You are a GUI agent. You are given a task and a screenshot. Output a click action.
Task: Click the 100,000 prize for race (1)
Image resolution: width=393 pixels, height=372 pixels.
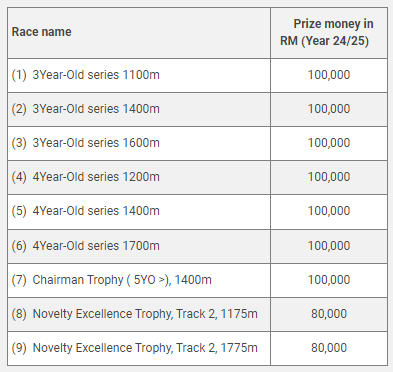click(x=329, y=75)
